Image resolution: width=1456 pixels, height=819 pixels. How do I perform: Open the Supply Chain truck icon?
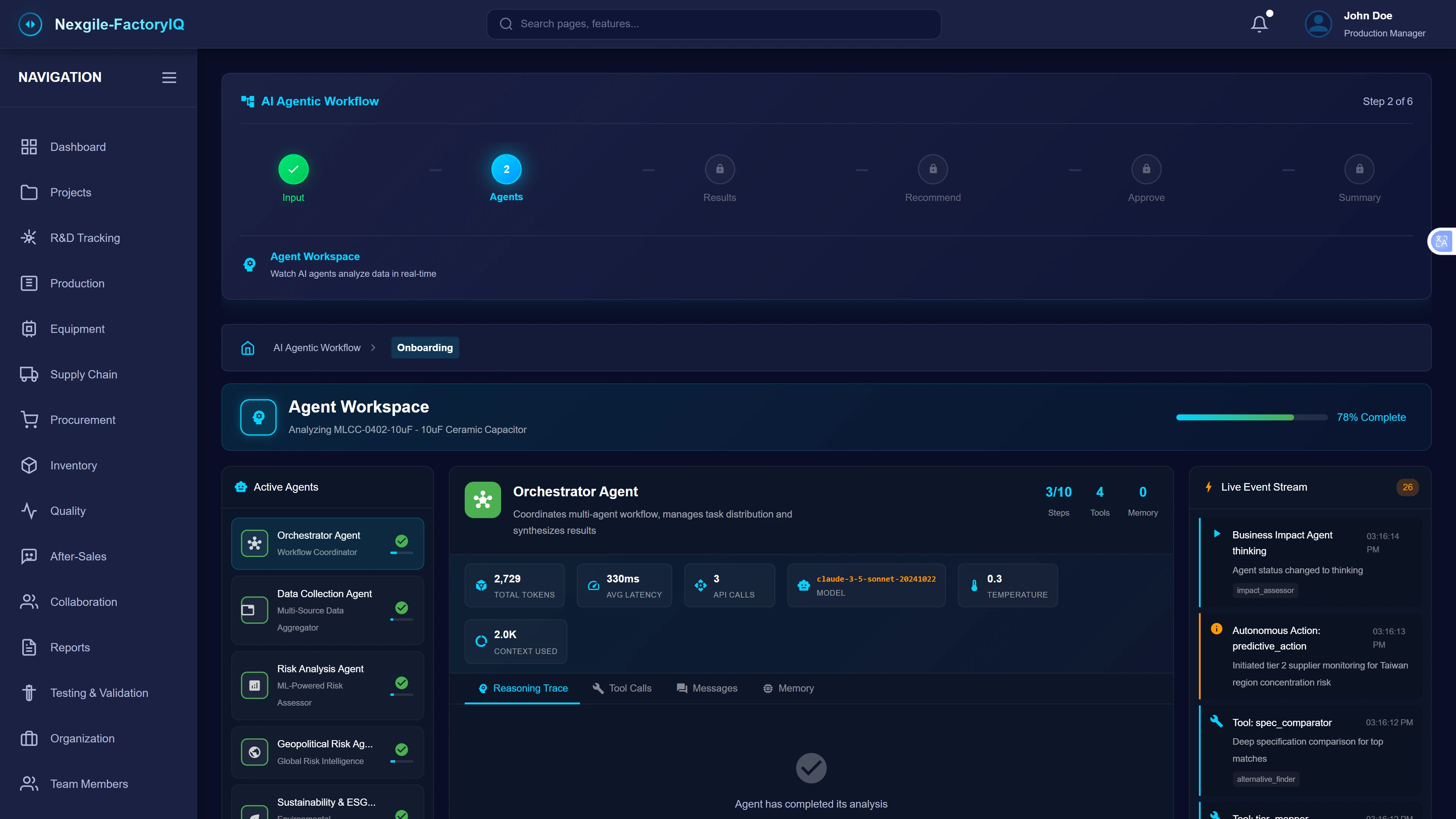pyautogui.click(x=29, y=374)
